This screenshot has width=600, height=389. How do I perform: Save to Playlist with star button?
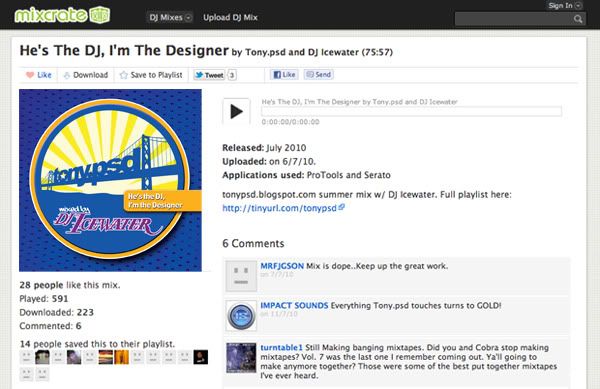pyautogui.click(x=151, y=75)
